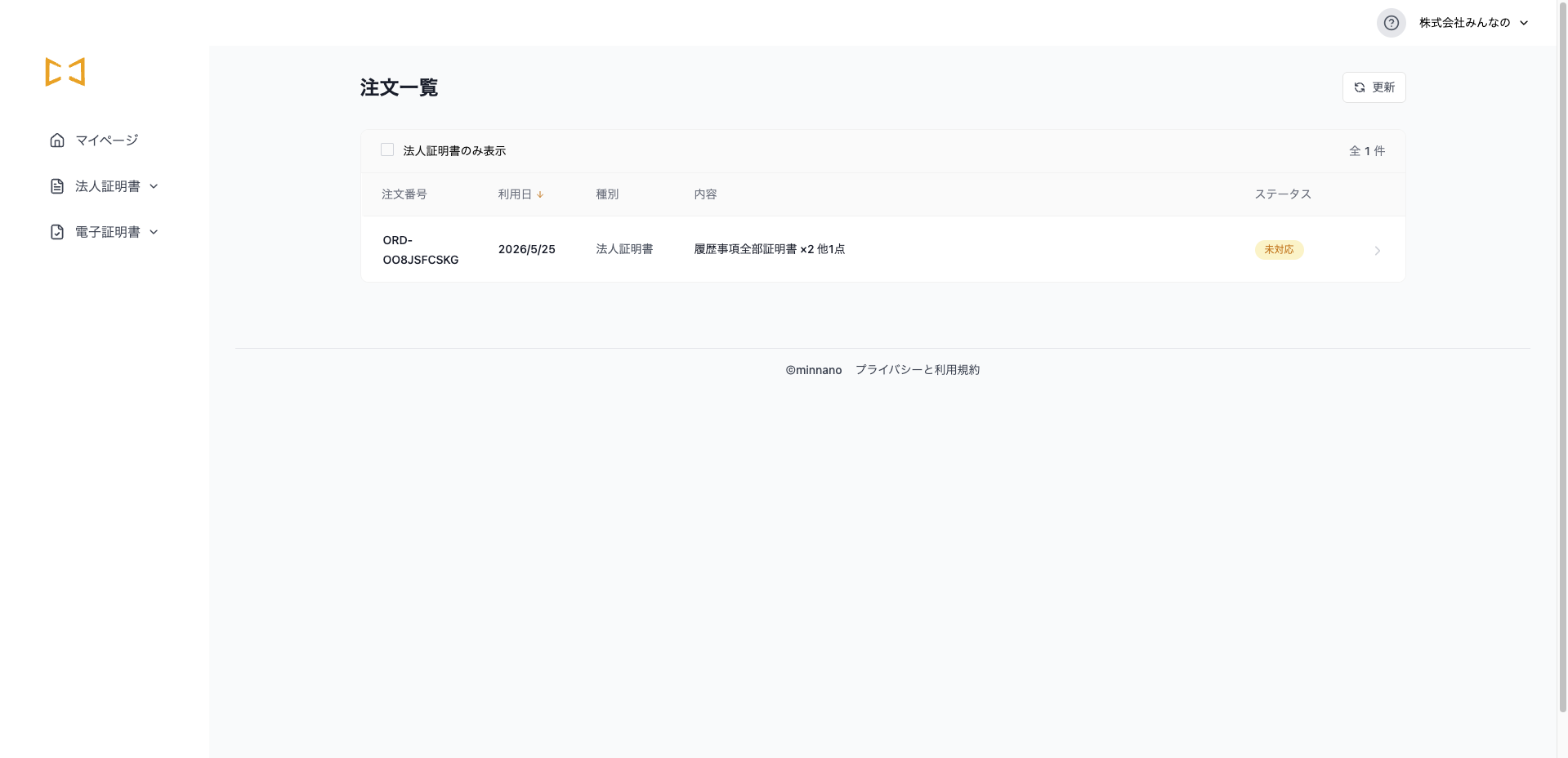Select 法人証明書 sidebar menu item
The width and height of the screenshot is (1568, 758).
coord(108,186)
